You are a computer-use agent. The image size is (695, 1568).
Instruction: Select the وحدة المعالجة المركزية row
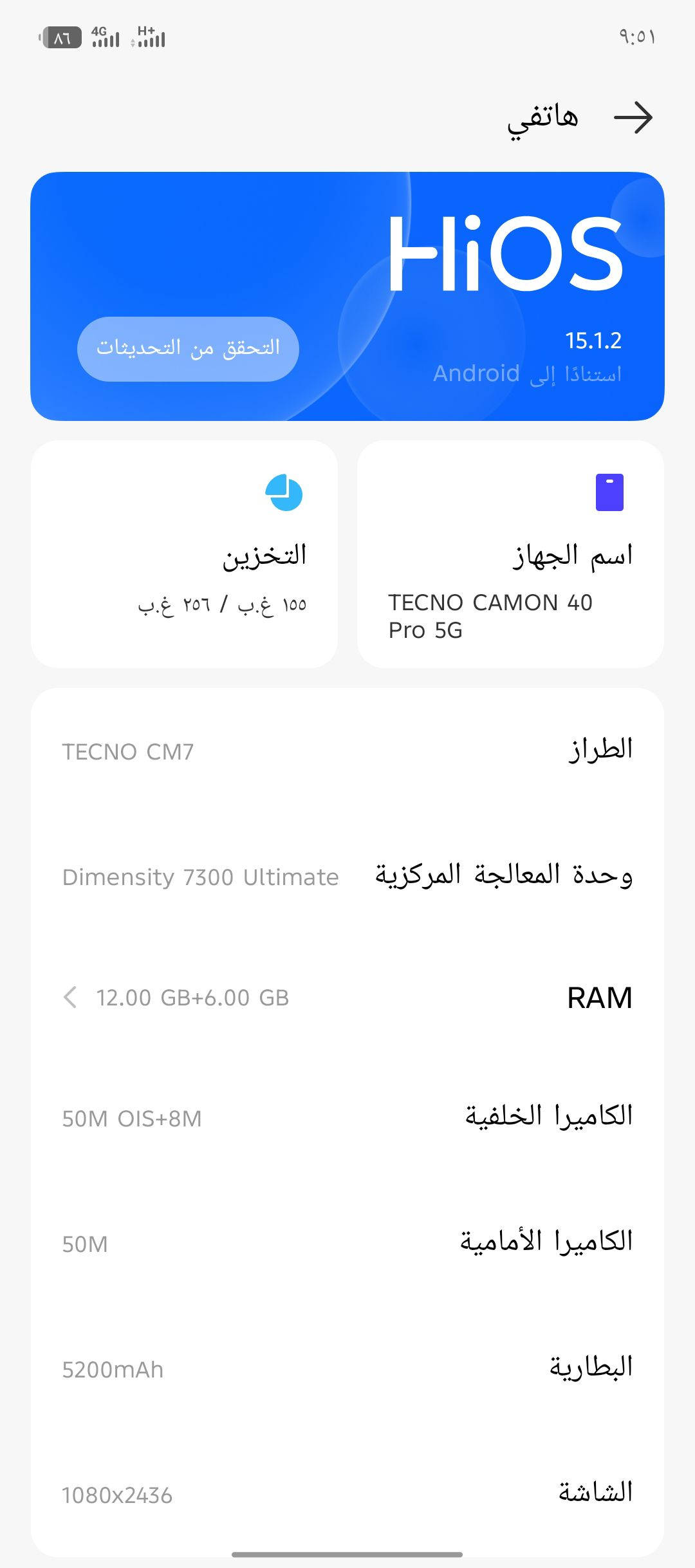(x=347, y=876)
